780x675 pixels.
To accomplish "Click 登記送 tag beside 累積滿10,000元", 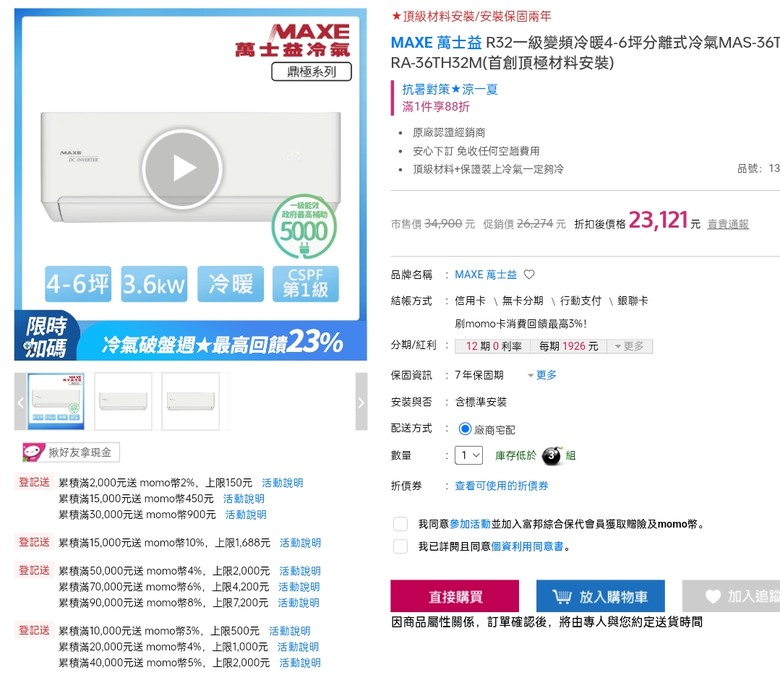I will (x=34, y=630).
